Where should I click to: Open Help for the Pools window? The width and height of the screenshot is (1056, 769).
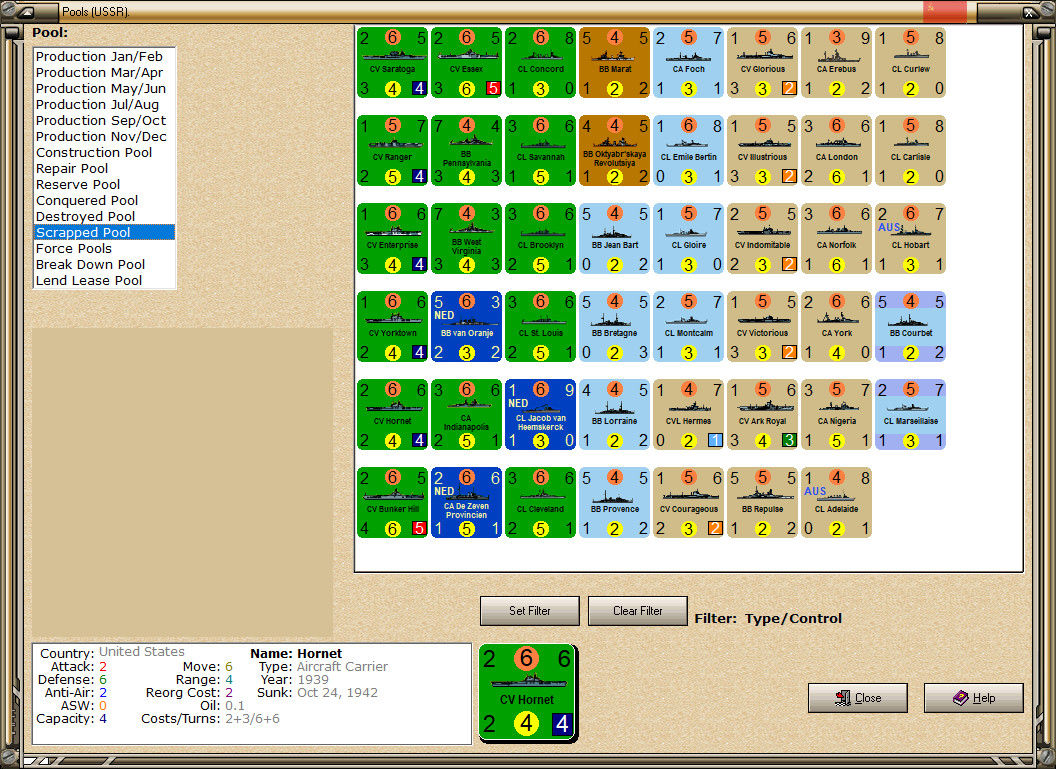(973, 698)
